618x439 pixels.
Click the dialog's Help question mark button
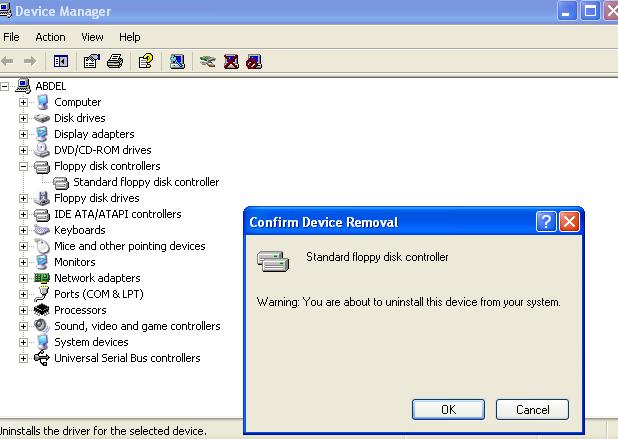546,222
